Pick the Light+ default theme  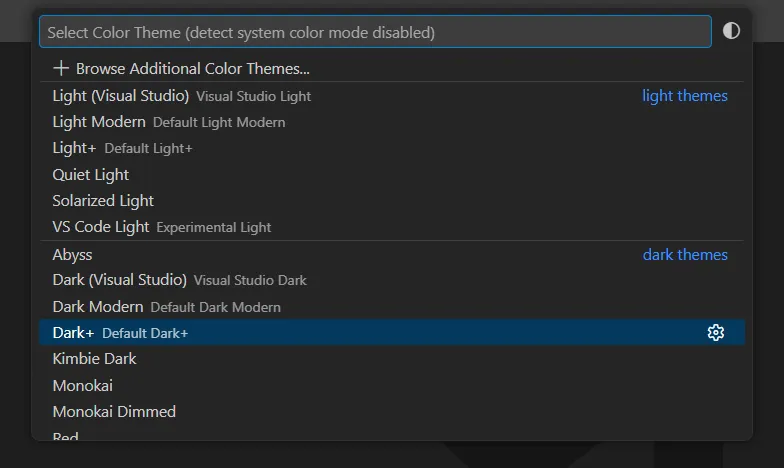(74, 148)
